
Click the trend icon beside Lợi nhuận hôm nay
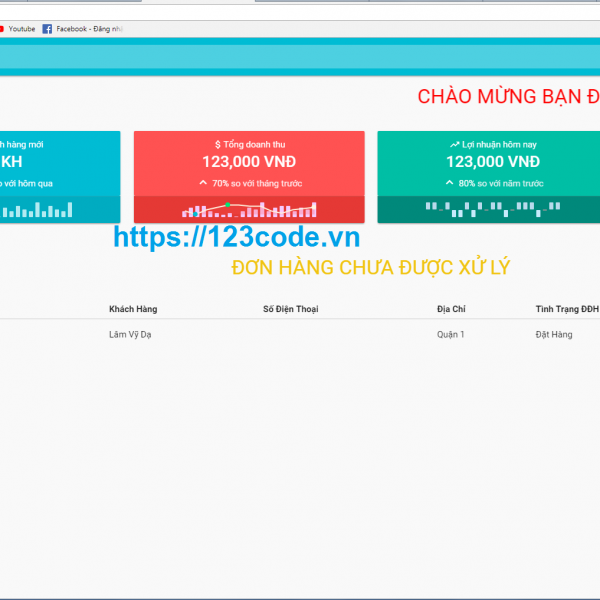[x=454, y=145]
